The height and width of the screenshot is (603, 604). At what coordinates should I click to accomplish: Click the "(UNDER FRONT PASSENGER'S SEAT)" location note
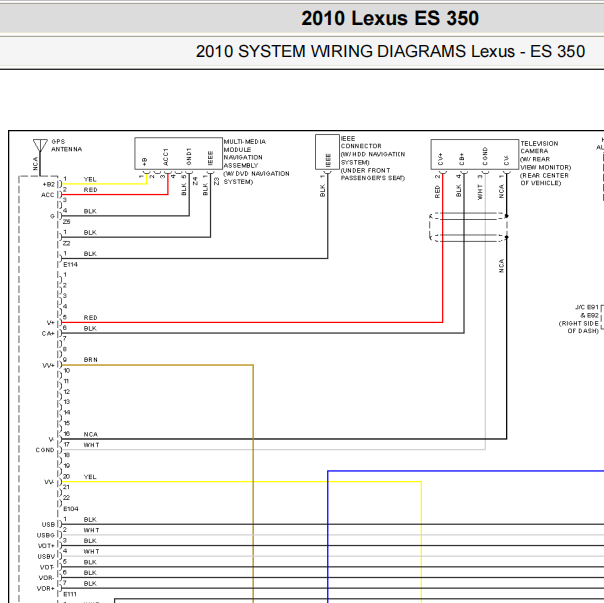tap(372, 174)
